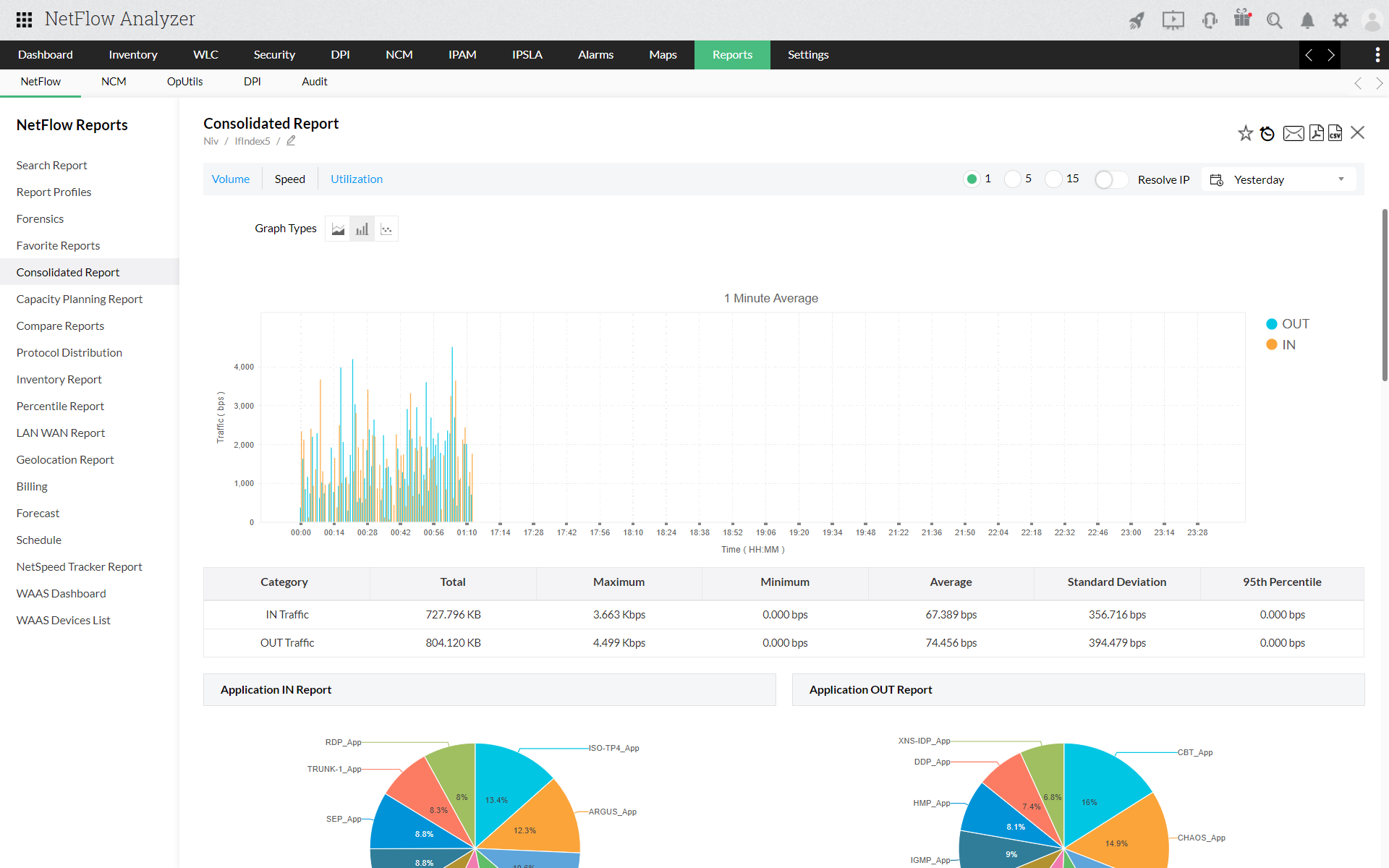
Task: Switch to the Utilization tab
Action: (x=357, y=179)
